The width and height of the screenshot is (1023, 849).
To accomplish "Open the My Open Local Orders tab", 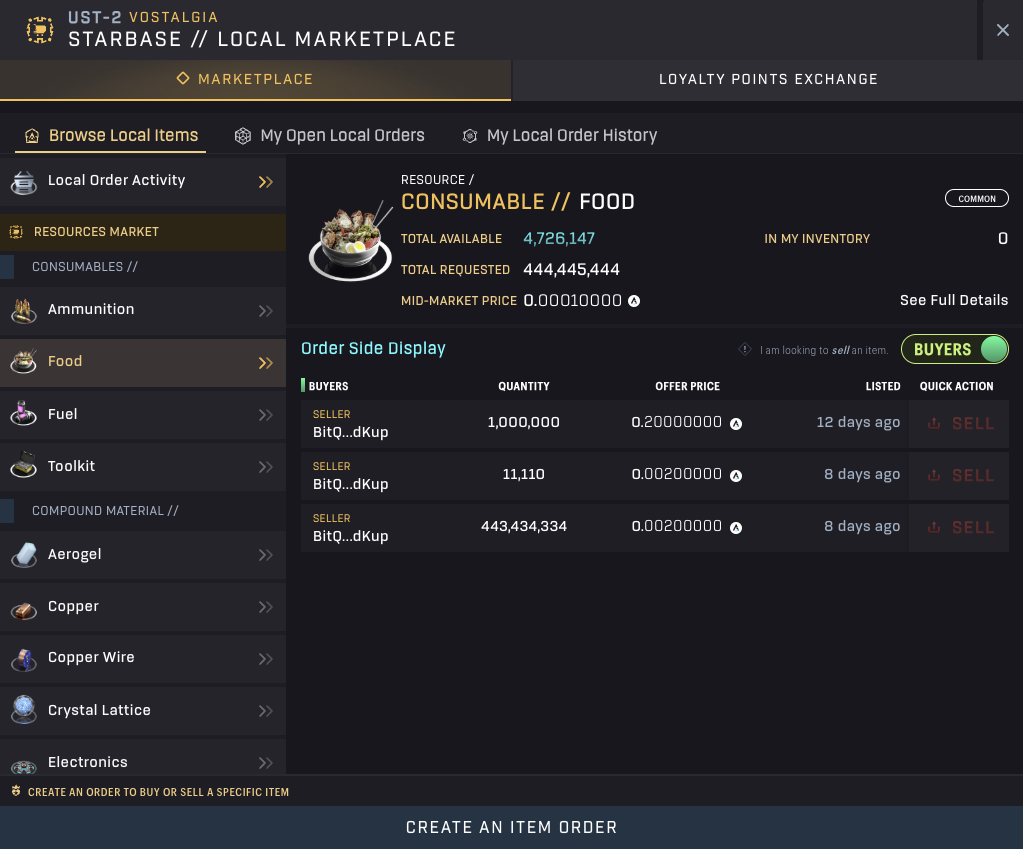I will [x=329, y=135].
